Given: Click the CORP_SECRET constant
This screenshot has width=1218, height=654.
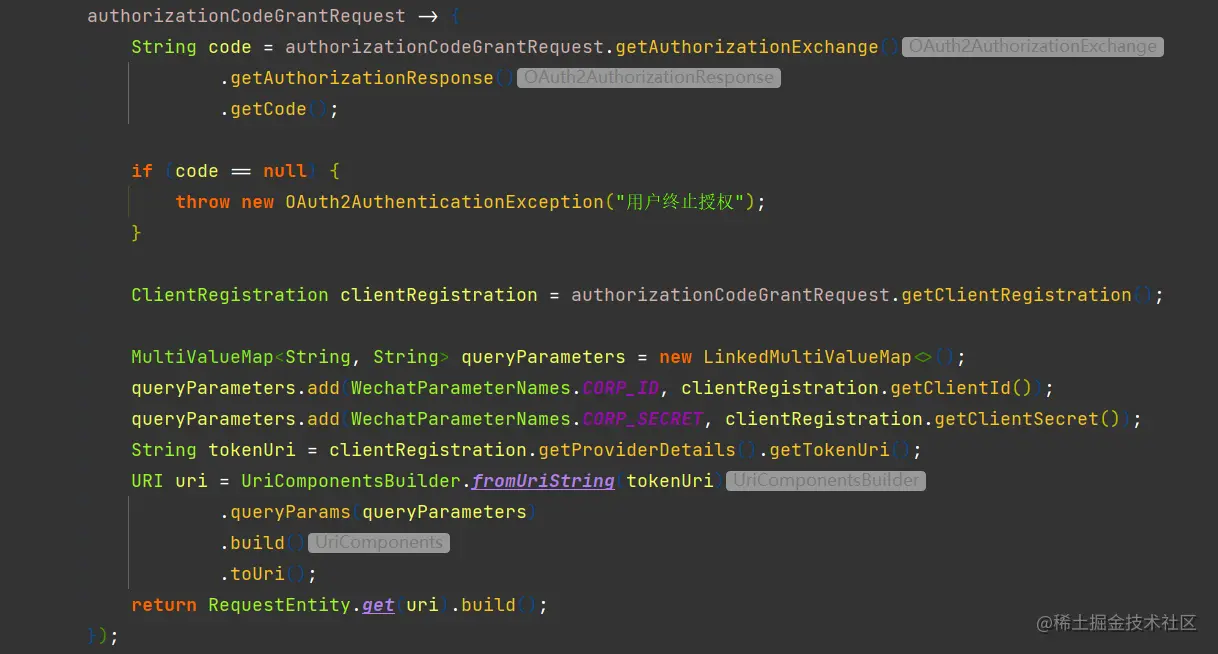Looking at the screenshot, I should click(x=642, y=419).
